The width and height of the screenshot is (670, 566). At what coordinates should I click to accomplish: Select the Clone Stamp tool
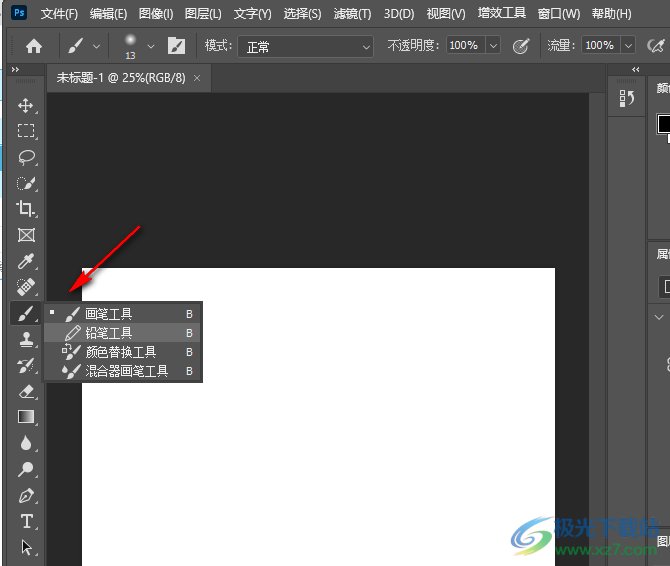tap(26, 340)
